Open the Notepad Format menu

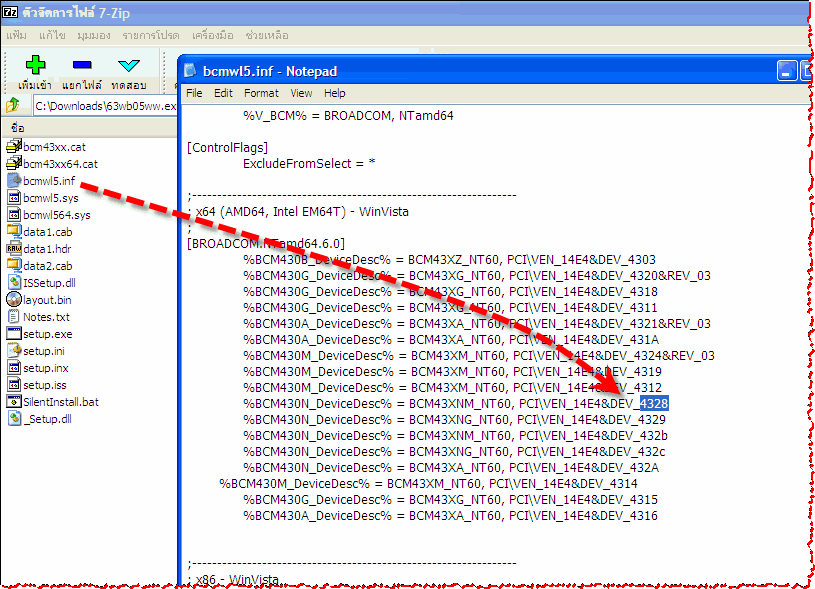click(x=261, y=93)
